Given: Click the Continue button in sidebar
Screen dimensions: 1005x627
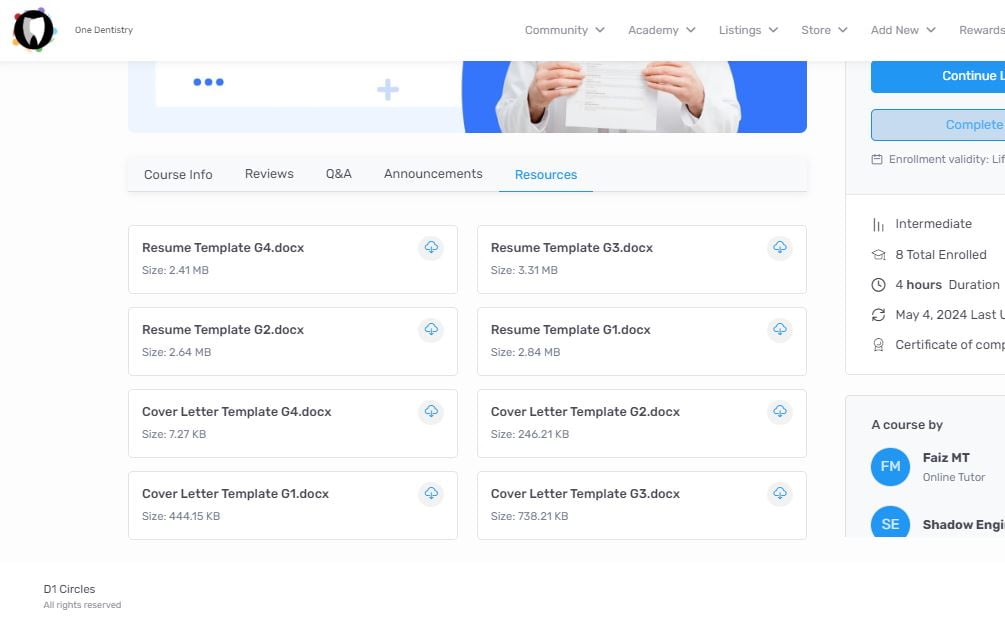Looking at the screenshot, I should [940, 76].
